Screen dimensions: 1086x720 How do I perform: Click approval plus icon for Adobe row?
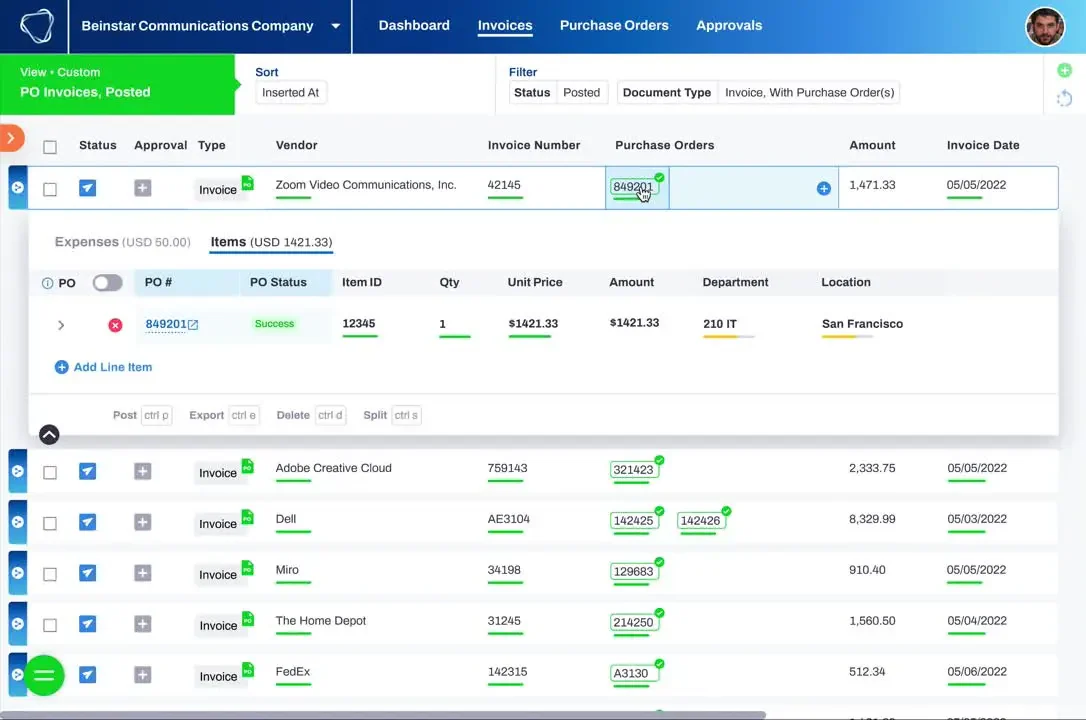pos(143,471)
